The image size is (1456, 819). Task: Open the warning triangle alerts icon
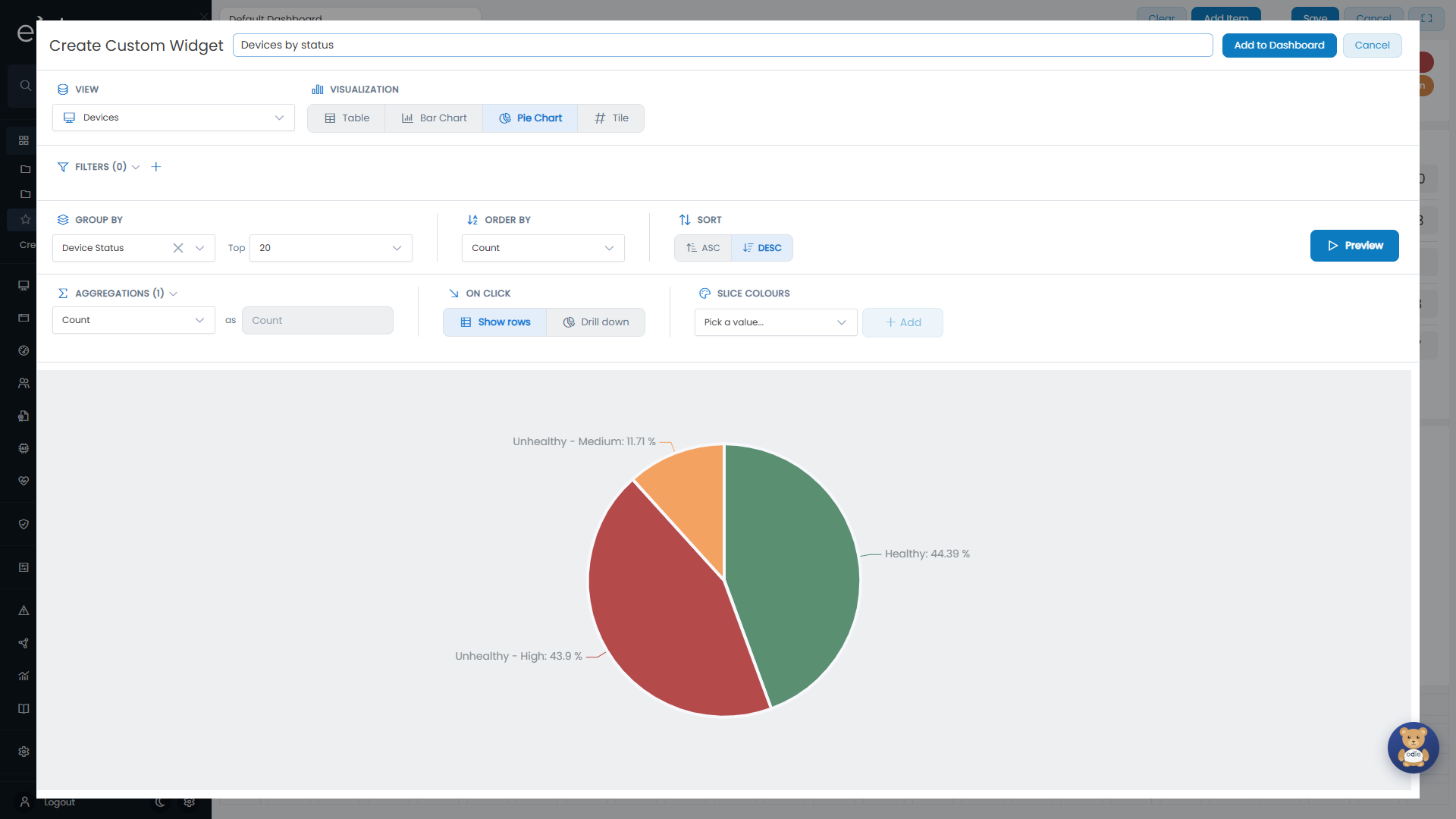coord(24,610)
